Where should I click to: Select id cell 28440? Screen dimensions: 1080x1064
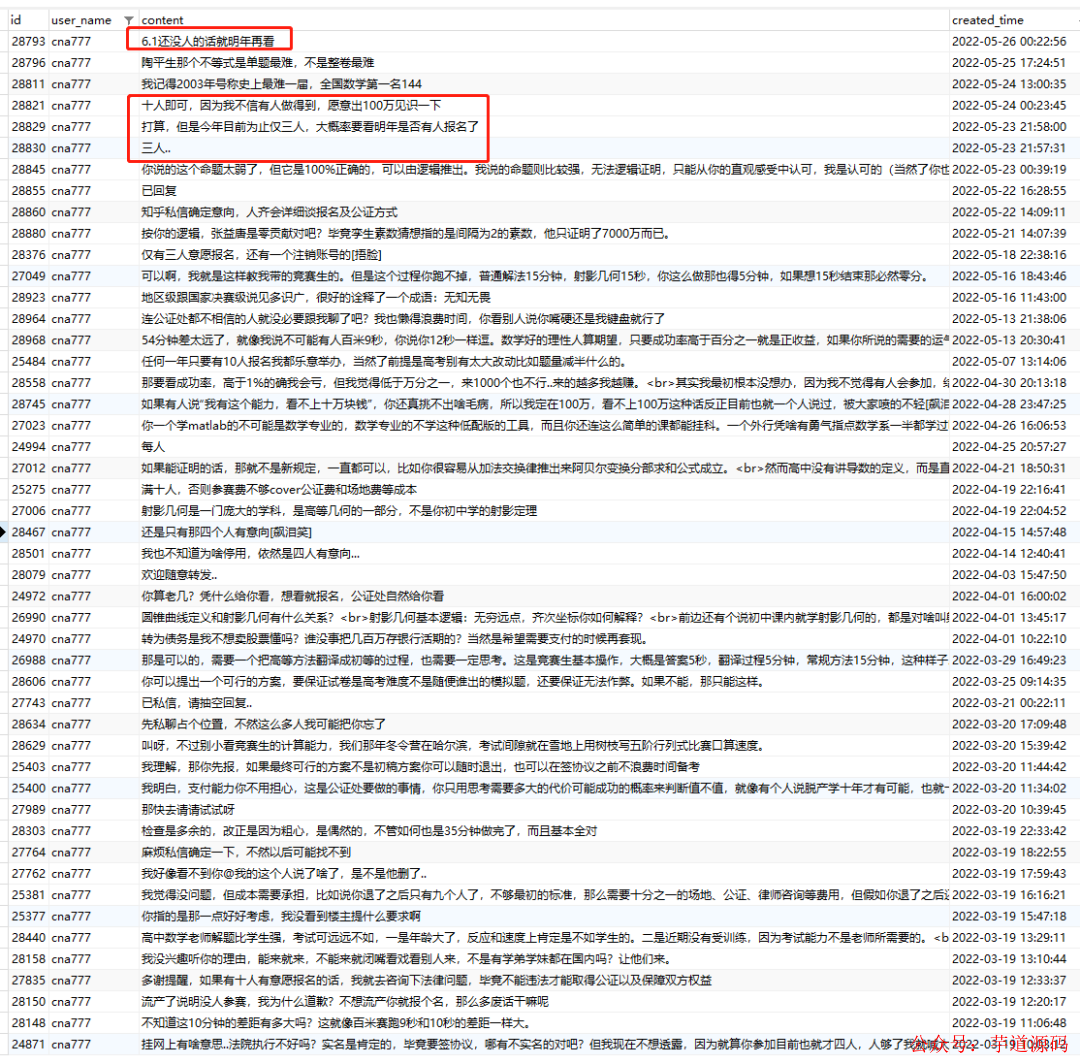[x=28, y=938]
